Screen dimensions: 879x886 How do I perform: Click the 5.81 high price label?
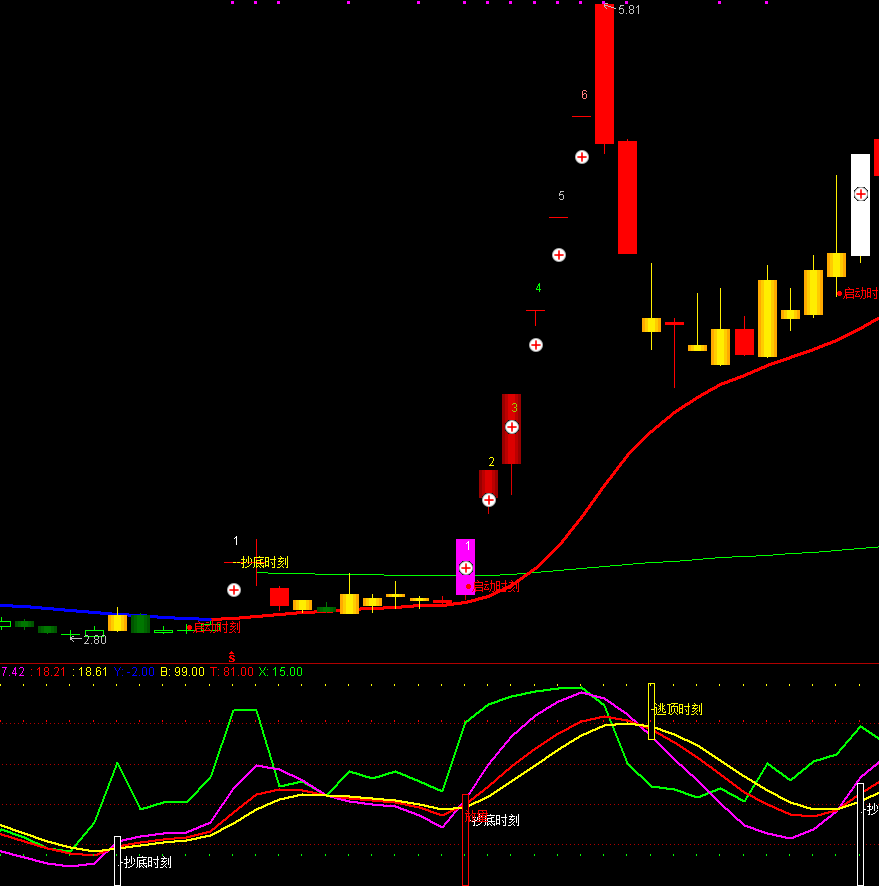(x=629, y=9)
